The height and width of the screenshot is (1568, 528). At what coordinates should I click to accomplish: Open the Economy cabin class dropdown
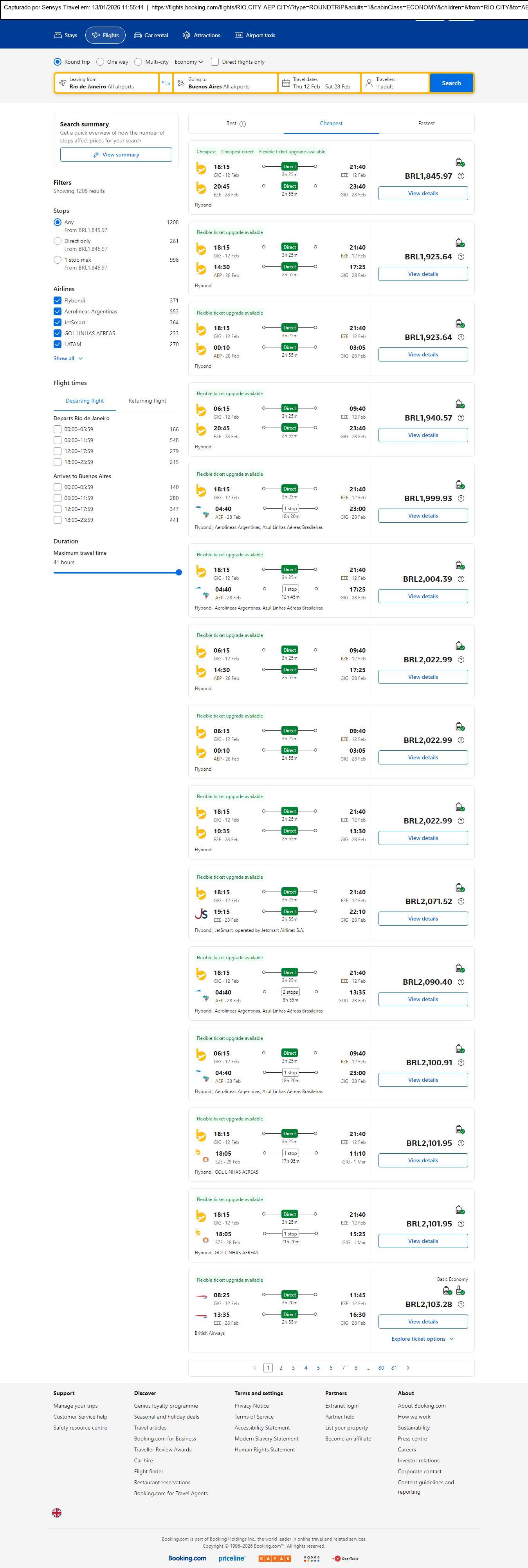188,62
